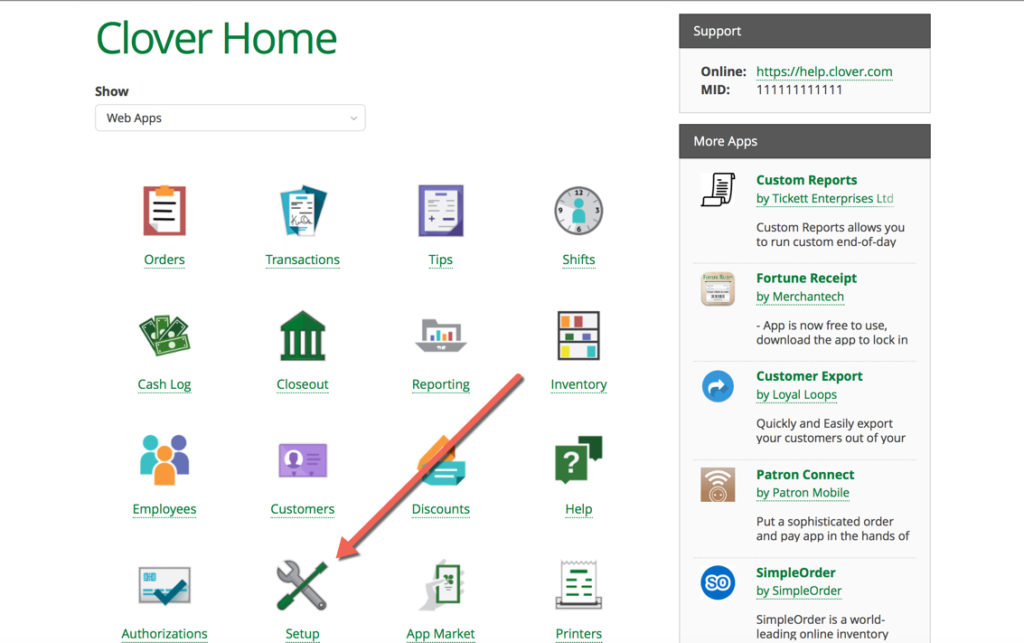Open the Customers ID card icon
The image size is (1024, 643).
[302, 460]
